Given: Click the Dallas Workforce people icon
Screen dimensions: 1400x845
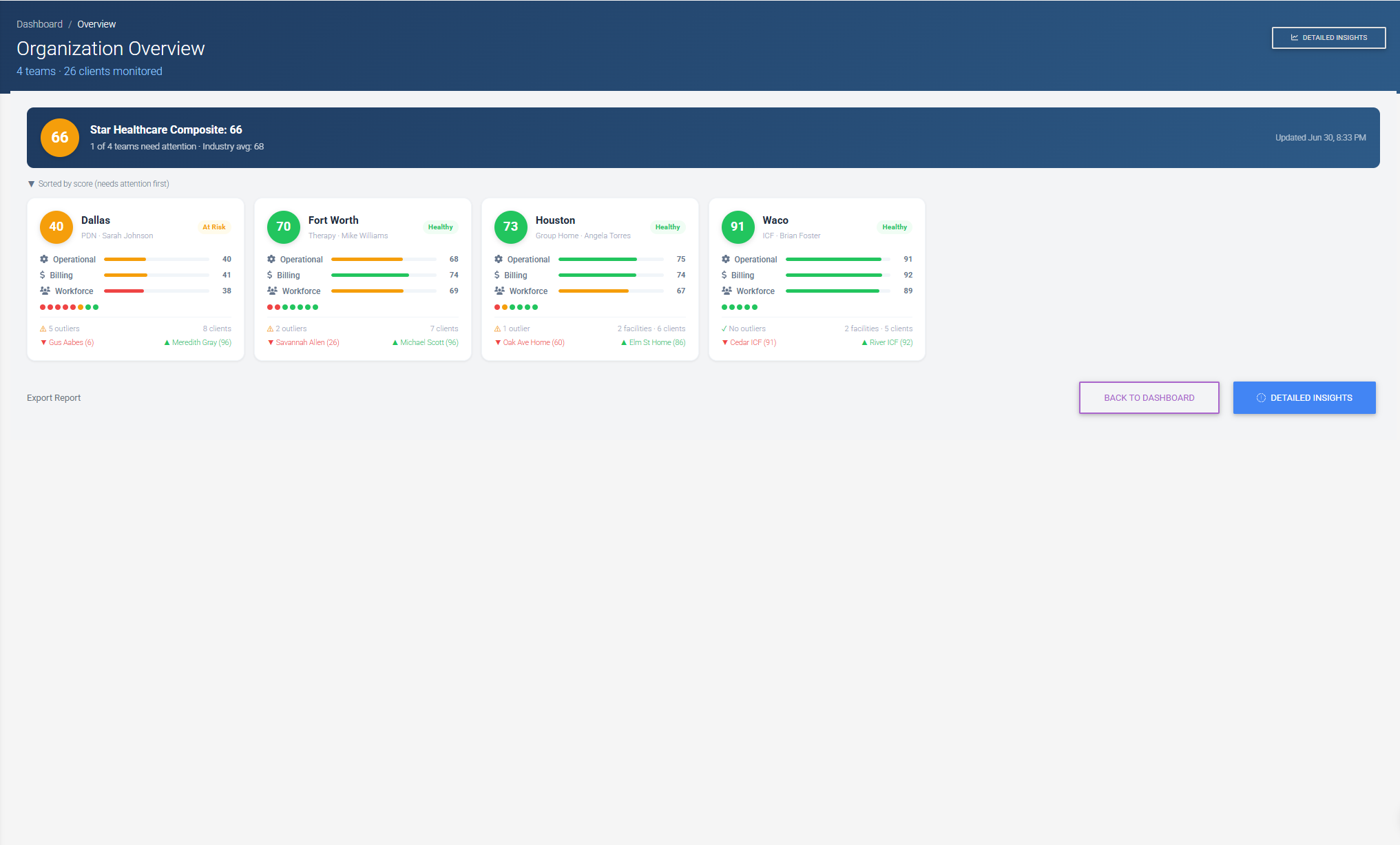Looking at the screenshot, I should pyautogui.click(x=45, y=291).
